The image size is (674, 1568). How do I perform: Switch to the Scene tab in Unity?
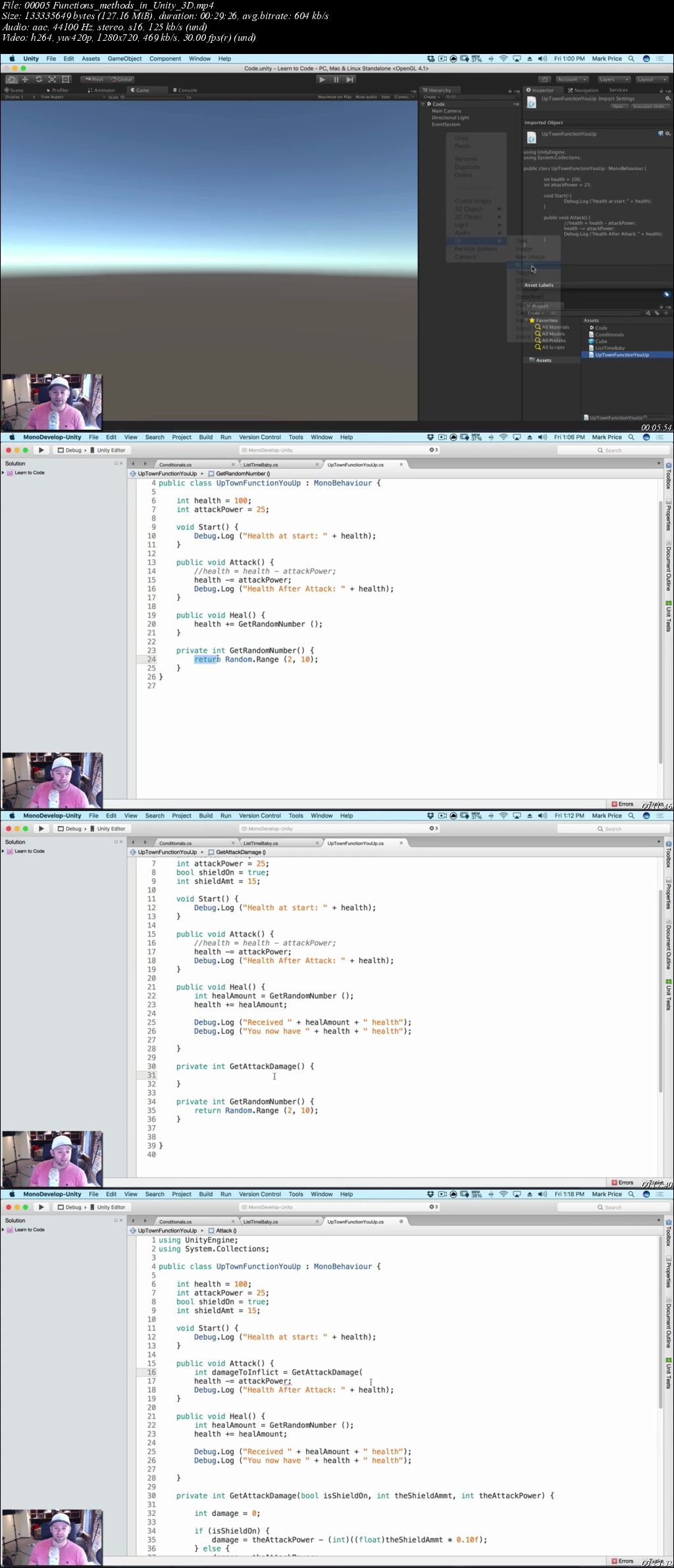pos(14,90)
